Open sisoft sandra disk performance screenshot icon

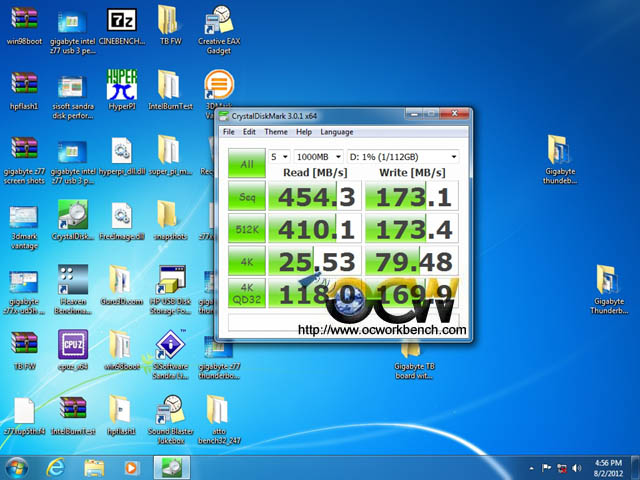click(72, 86)
